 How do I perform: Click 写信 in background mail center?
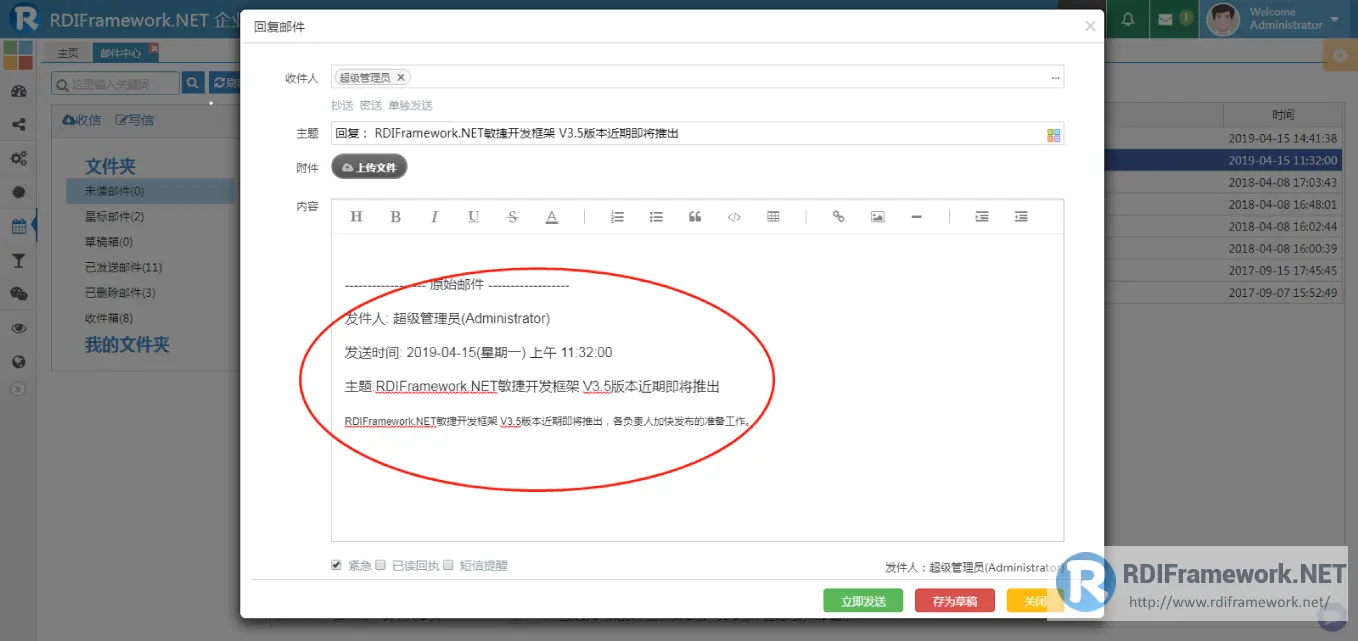(x=135, y=120)
